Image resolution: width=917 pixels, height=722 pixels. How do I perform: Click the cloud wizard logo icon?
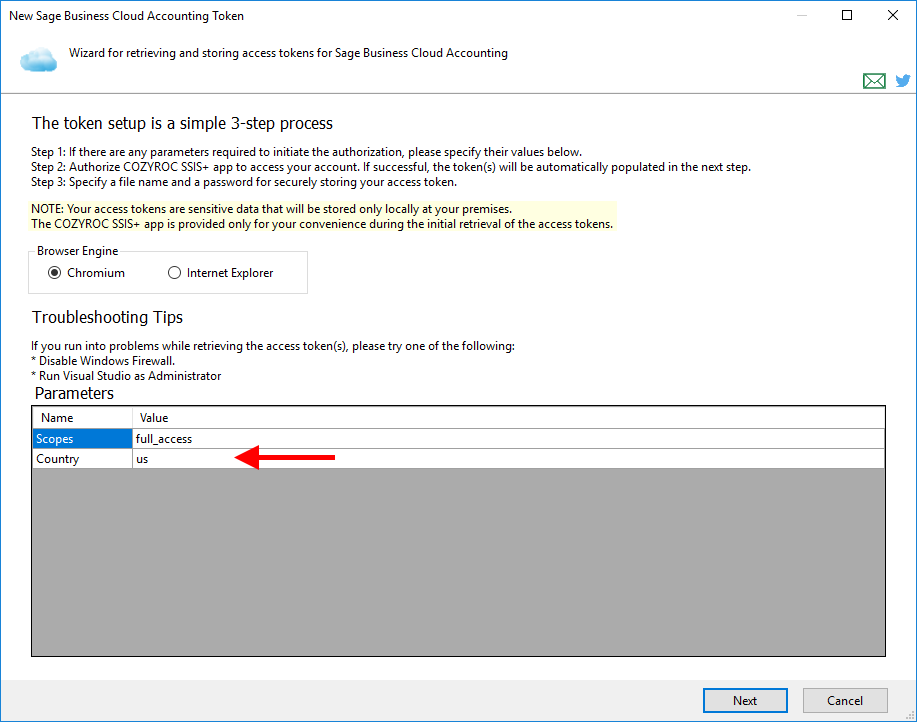click(39, 60)
